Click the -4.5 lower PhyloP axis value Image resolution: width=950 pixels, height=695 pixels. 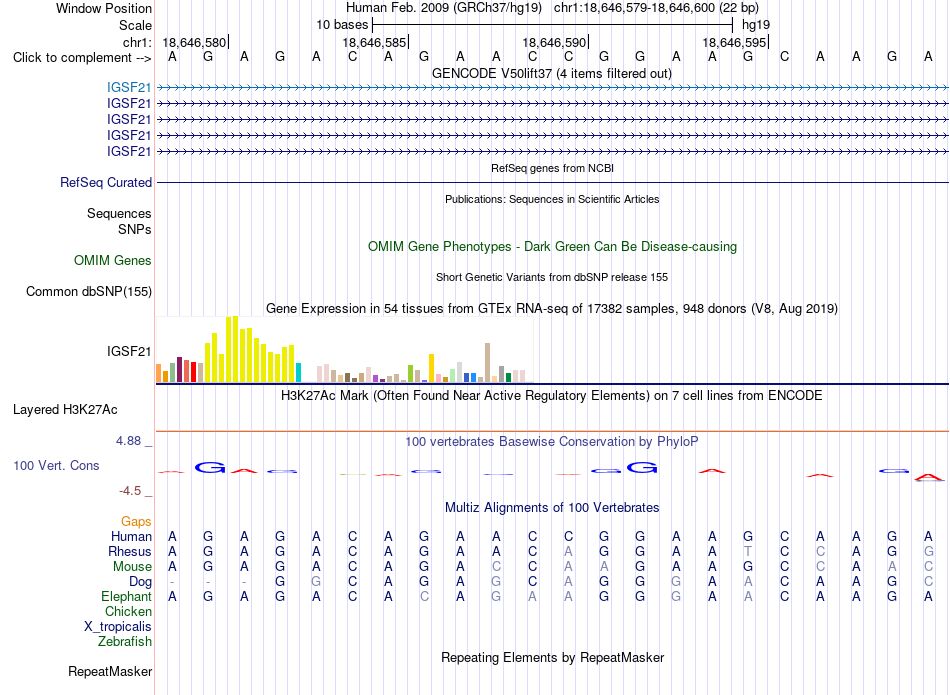[x=130, y=491]
